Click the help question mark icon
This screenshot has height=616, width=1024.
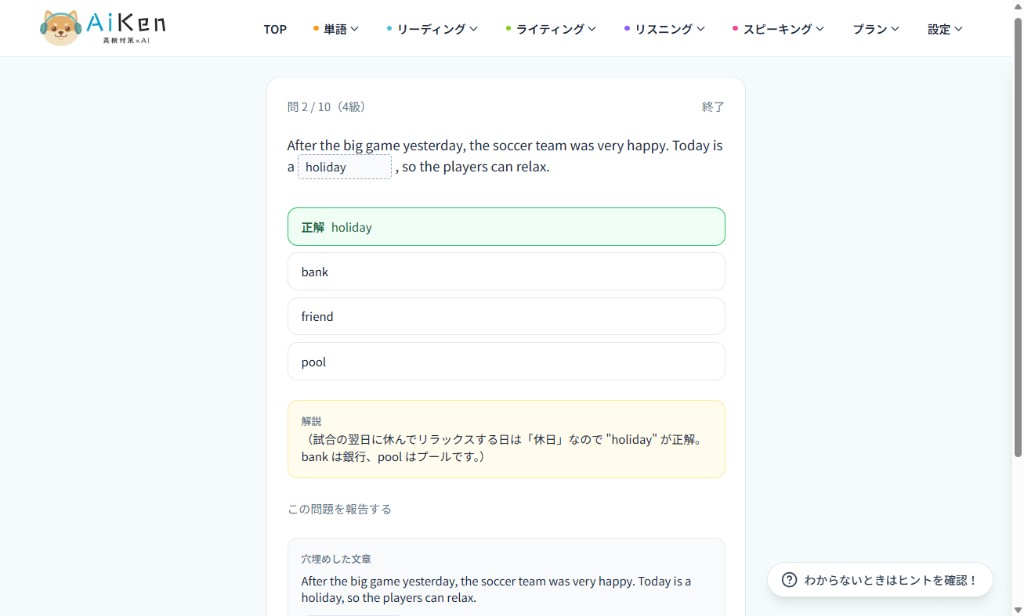point(789,580)
